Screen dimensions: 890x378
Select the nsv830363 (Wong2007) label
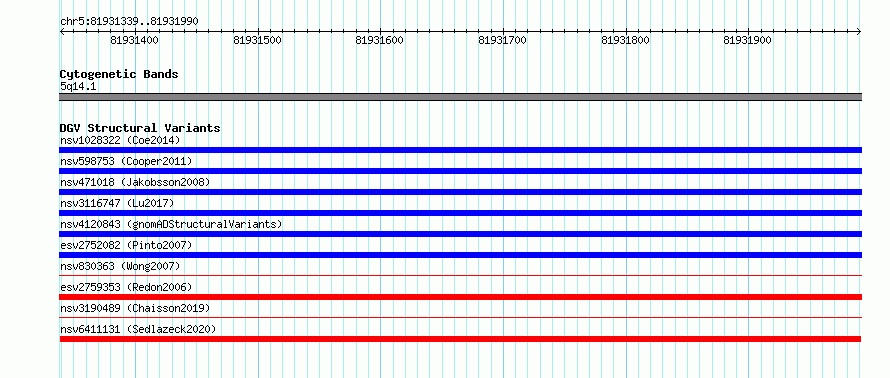coord(120,266)
